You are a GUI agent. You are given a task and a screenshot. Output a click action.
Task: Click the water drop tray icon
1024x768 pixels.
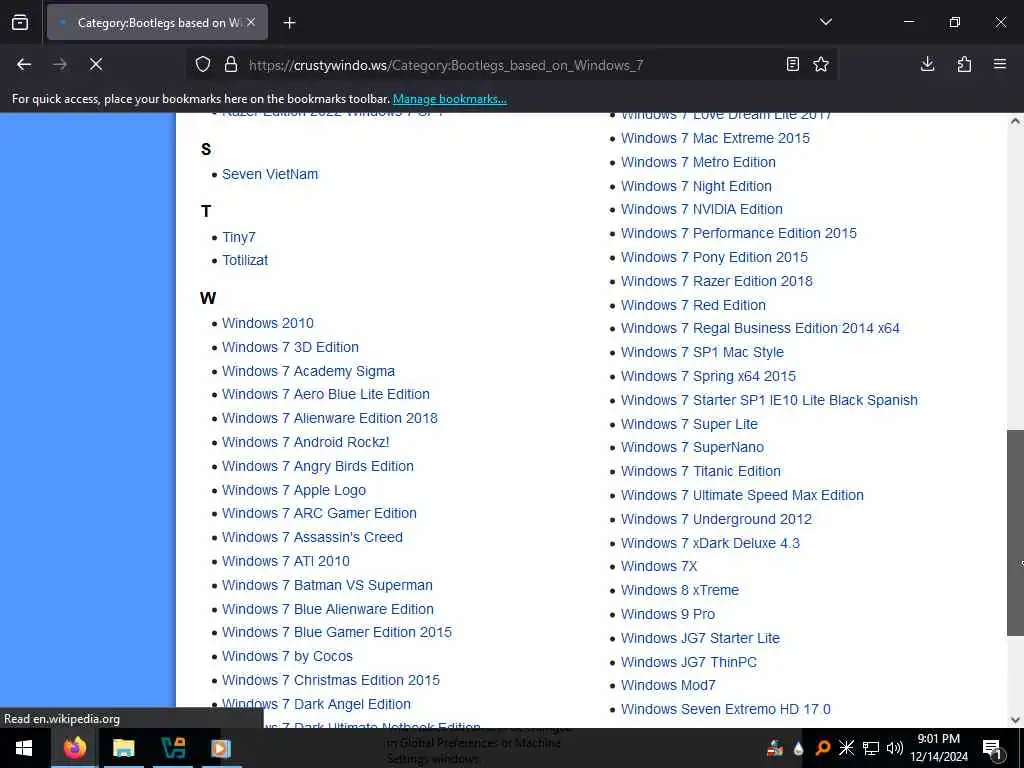pos(798,748)
